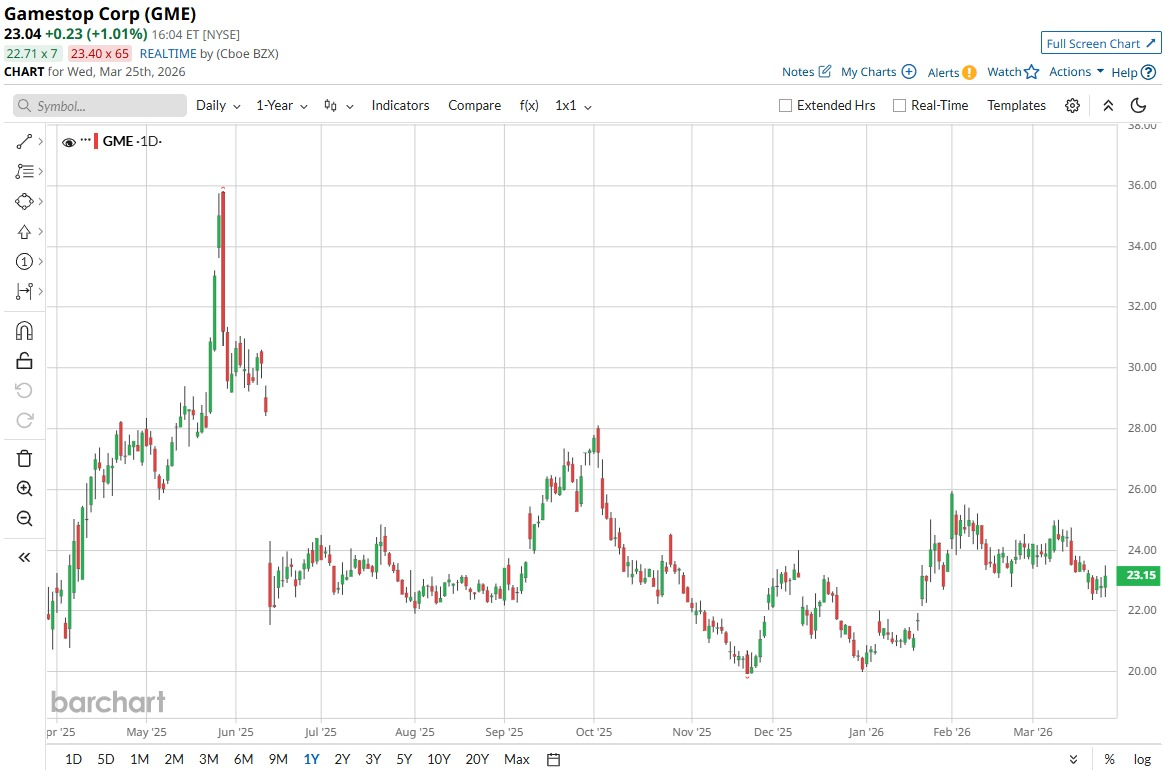Collapse the chart header with up chevrons
The height and width of the screenshot is (770, 1165).
pos(1108,106)
